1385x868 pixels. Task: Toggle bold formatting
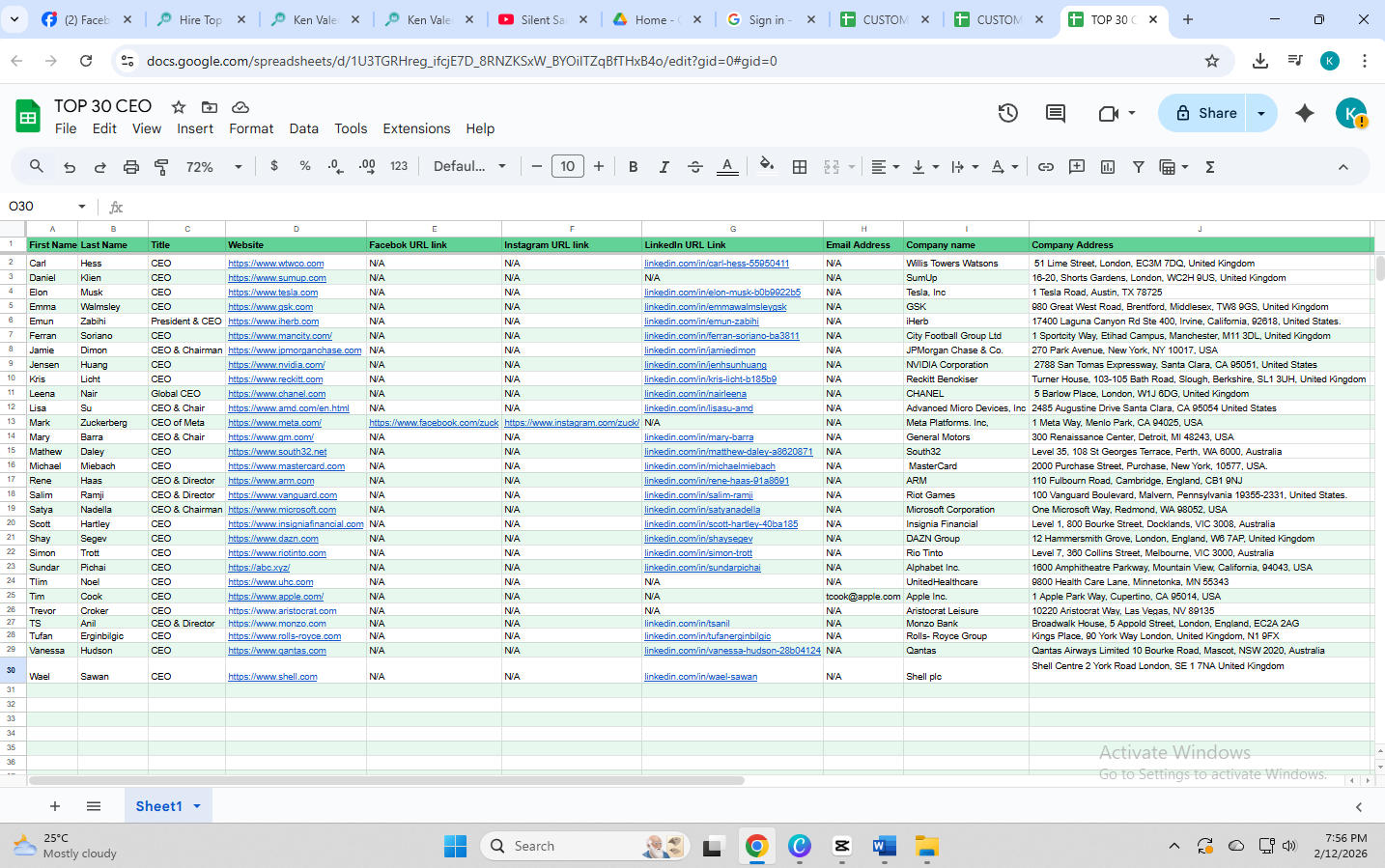[x=634, y=167]
